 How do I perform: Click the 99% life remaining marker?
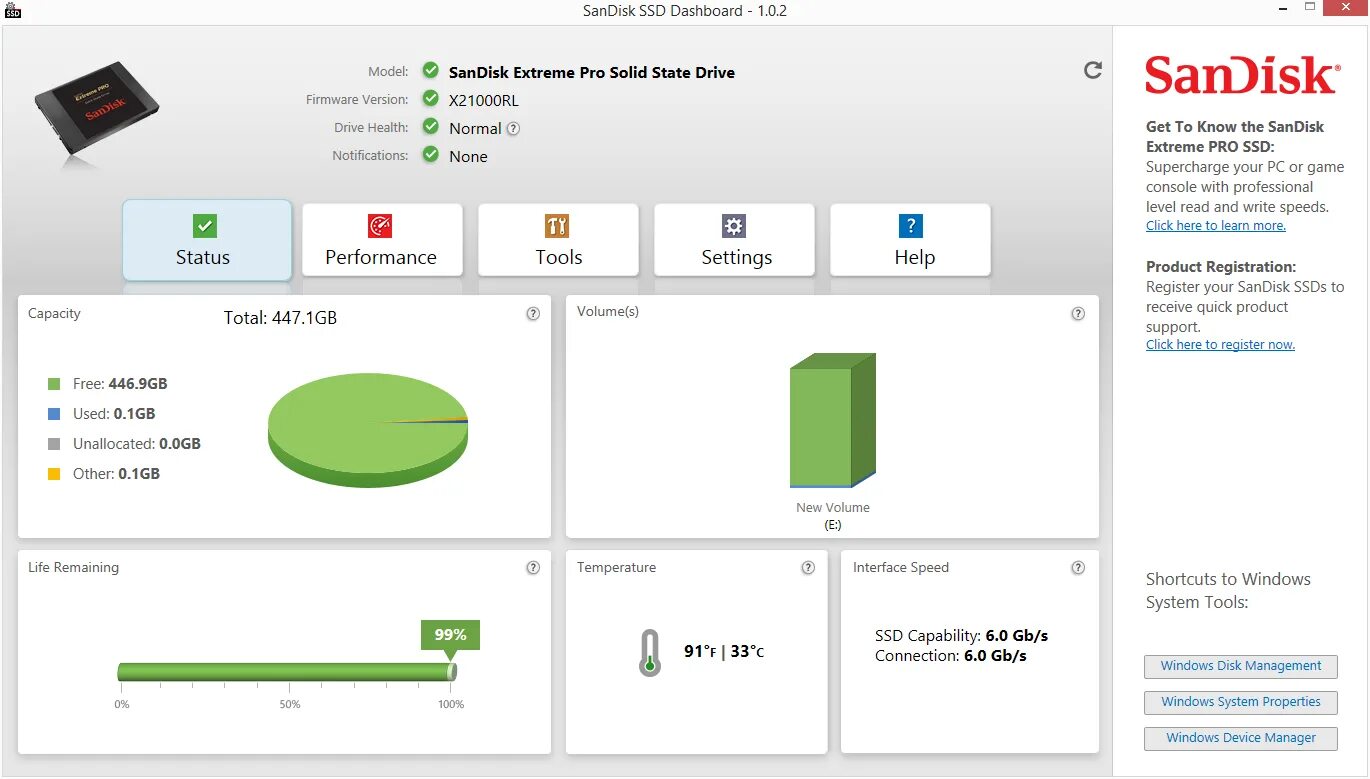click(450, 635)
